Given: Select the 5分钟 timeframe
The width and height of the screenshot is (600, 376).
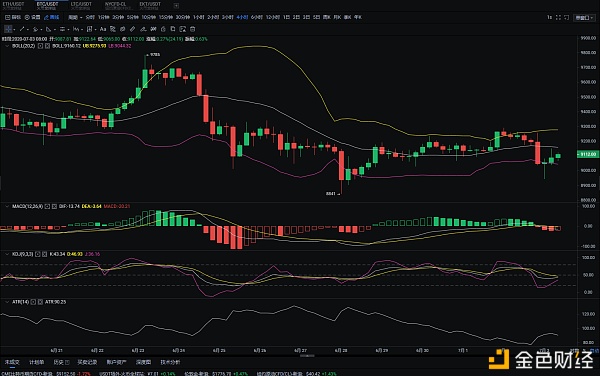Looking at the screenshot, I should point(133,17).
